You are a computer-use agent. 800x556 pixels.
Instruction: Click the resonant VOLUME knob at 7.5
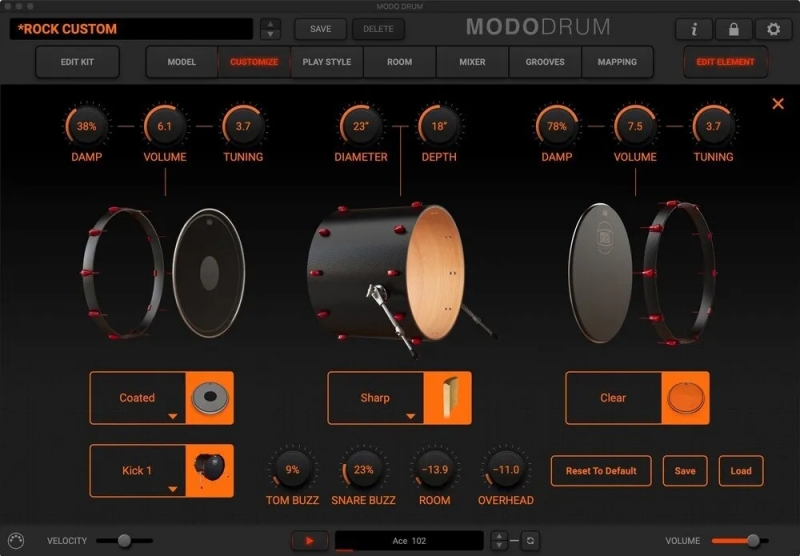tap(635, 126)
